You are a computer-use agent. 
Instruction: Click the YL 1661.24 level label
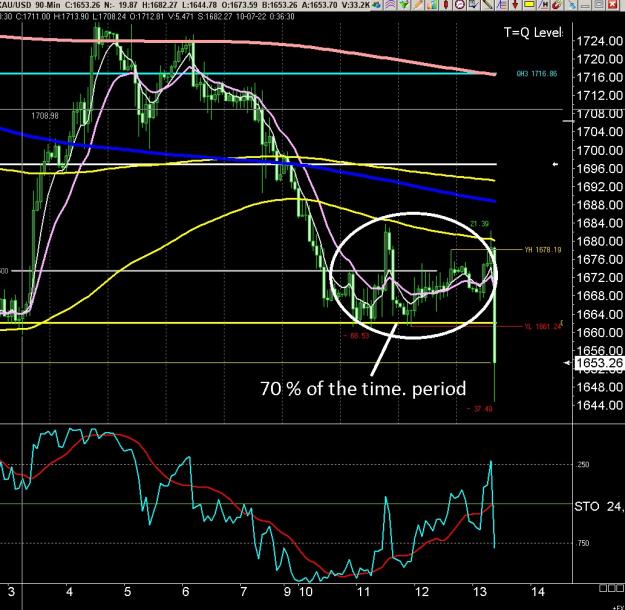tap(542, 327)
